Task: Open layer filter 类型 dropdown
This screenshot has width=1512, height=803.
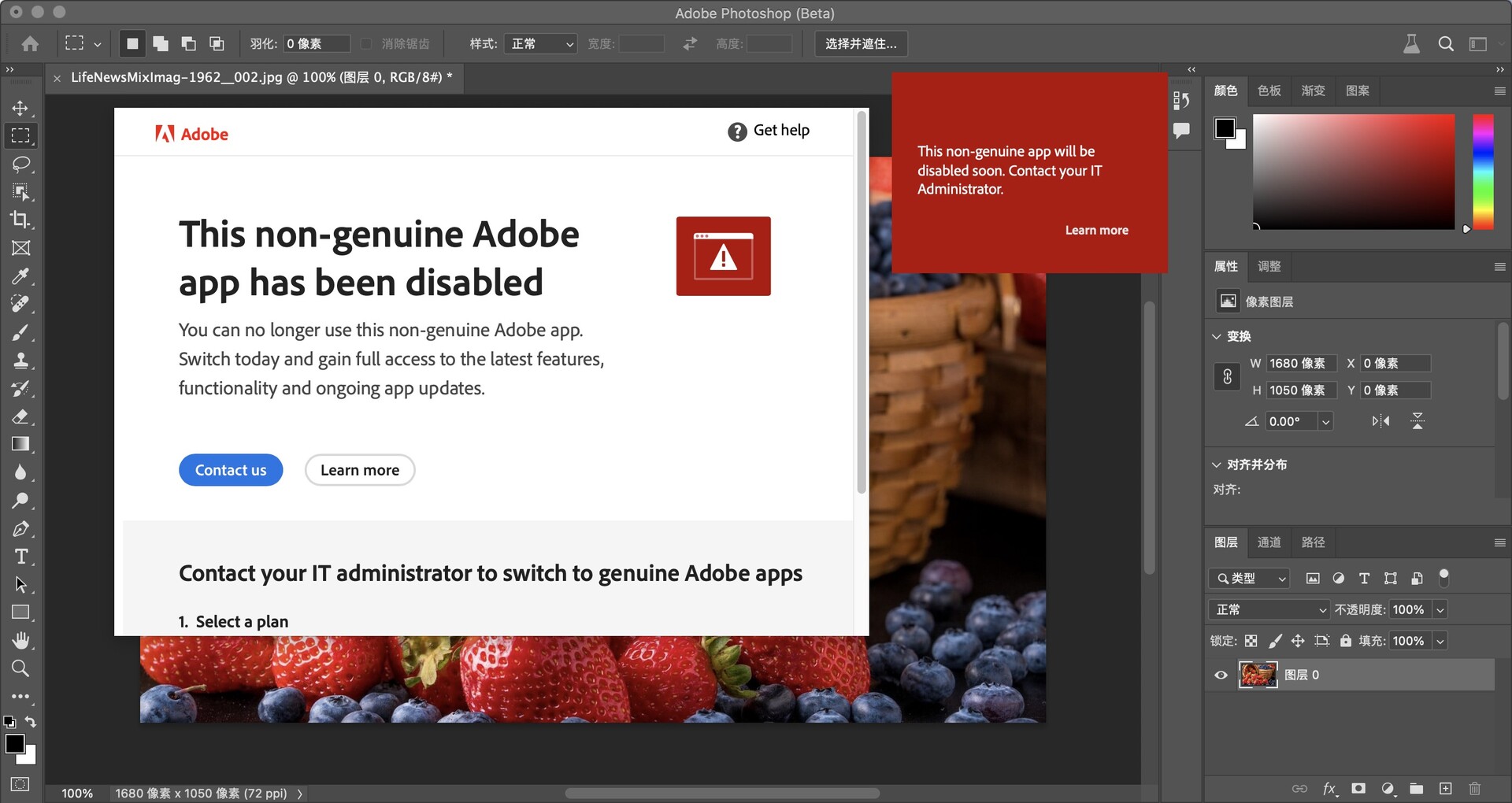Action: (1249, 579)
